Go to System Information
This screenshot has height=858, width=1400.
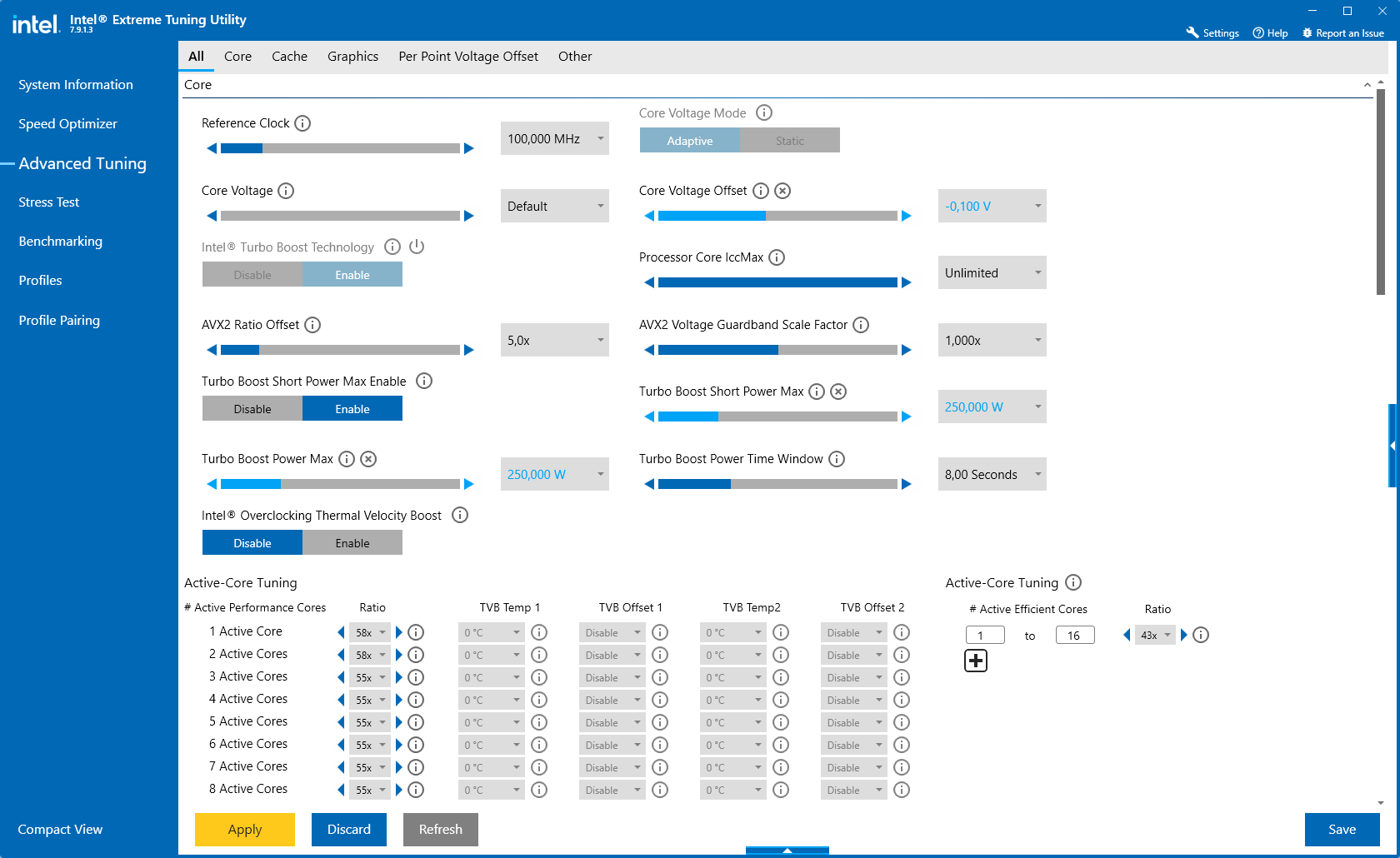pos(76,84)
